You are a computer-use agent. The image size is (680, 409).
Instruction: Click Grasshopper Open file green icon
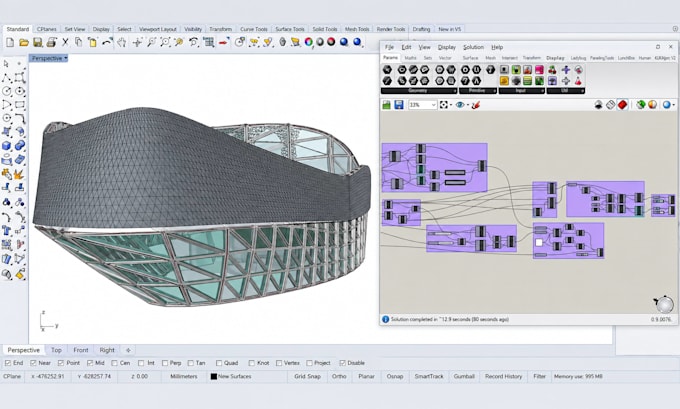[x=386, y=105]
